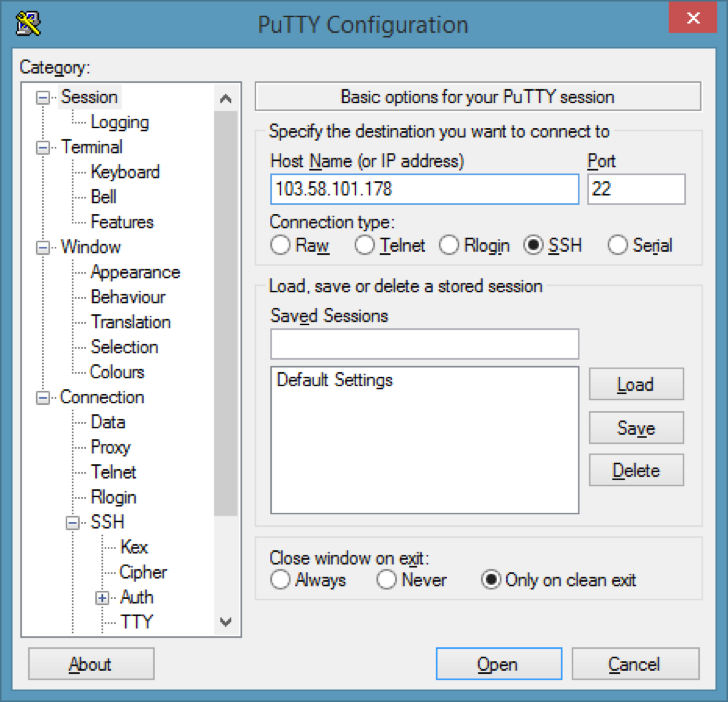This screenshot has height=702, width=728.
Task: Collapse the Session tree node
Action: point(43,98)
